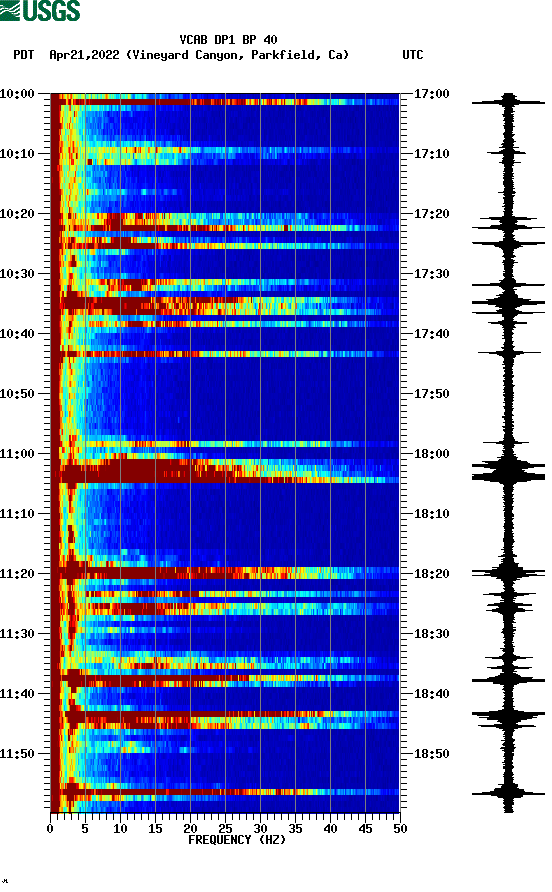The width and height of the screenshot is (552, 892).
Task: Click the "17:30" UTC time label
Action: coord(431,274)
